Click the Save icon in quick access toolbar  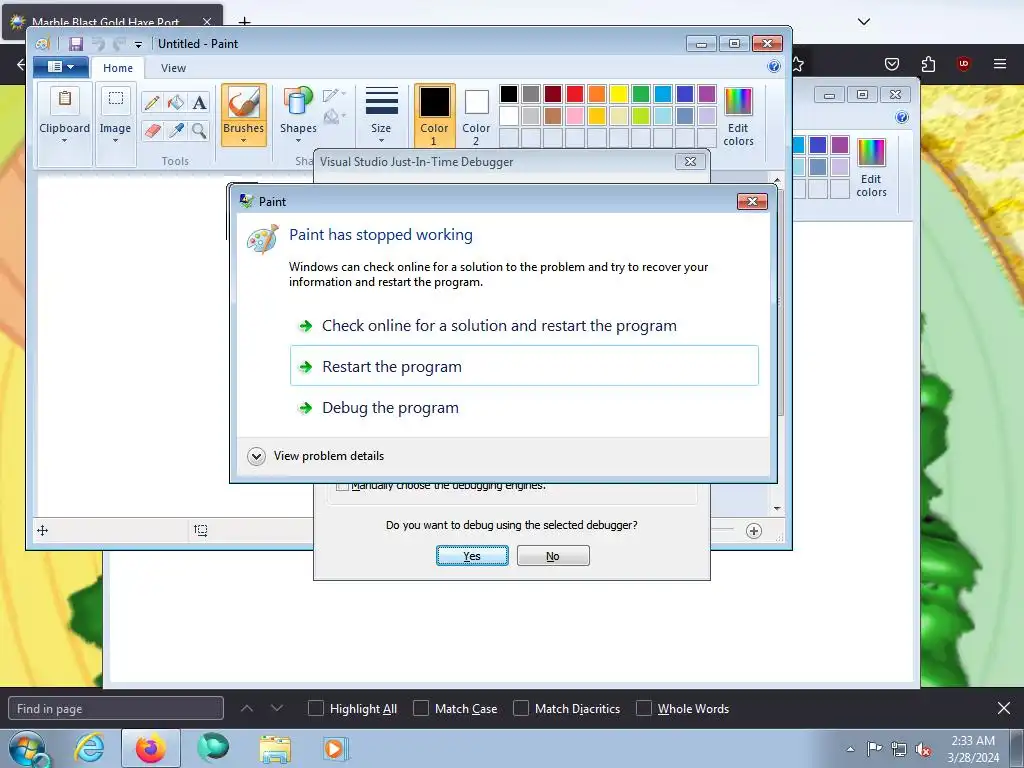pyautogui.click(x=76, y=44)
